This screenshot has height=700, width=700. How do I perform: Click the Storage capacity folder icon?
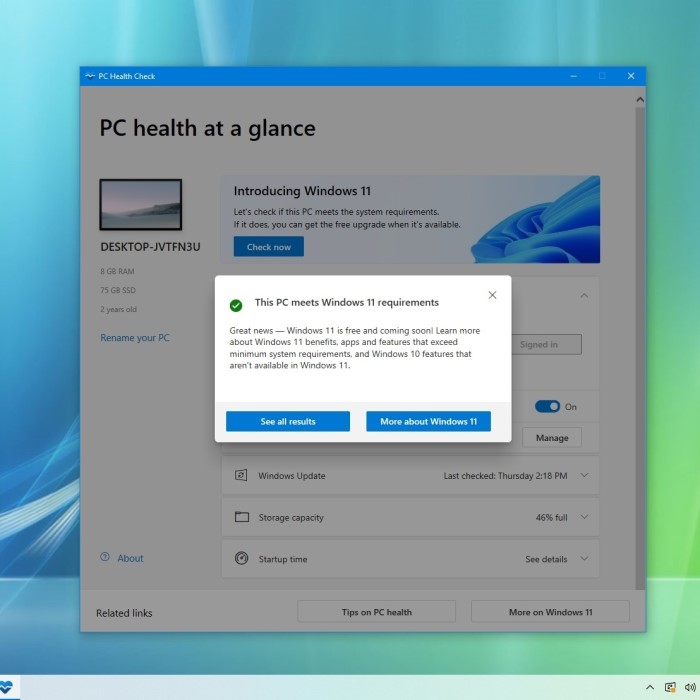tap(242, 517)
